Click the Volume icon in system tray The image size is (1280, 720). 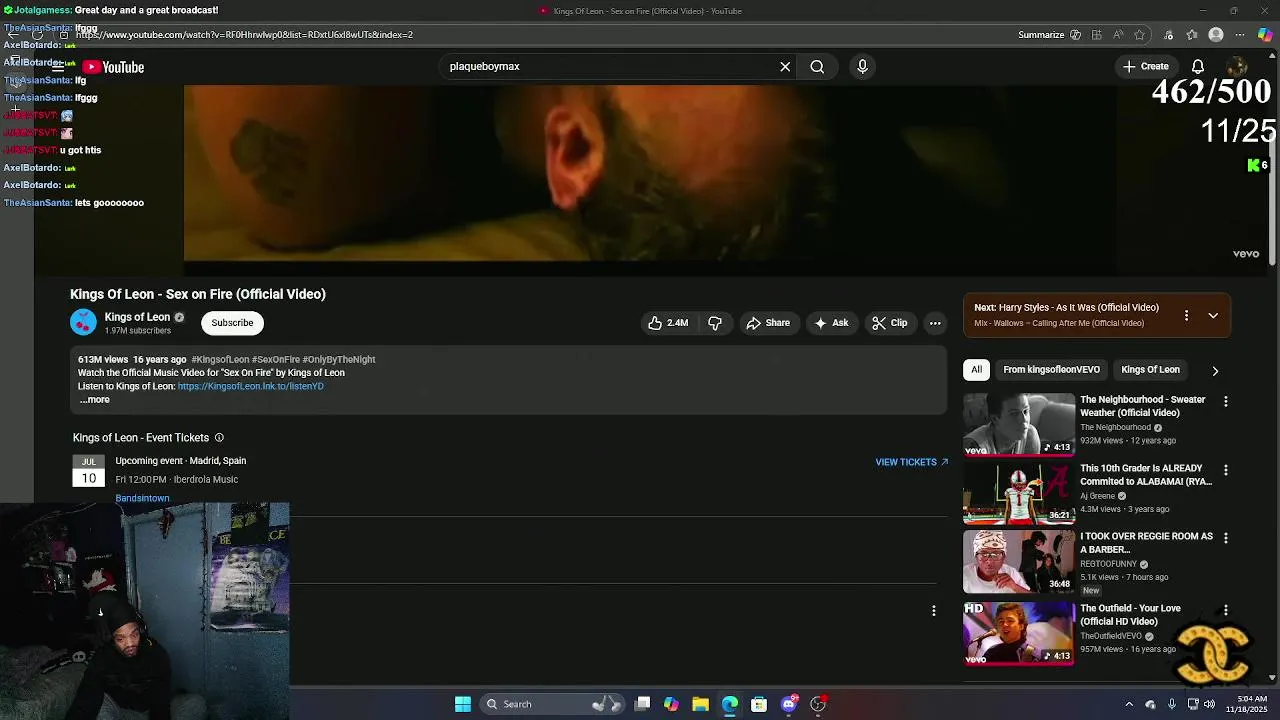[x=1210, y=704]
